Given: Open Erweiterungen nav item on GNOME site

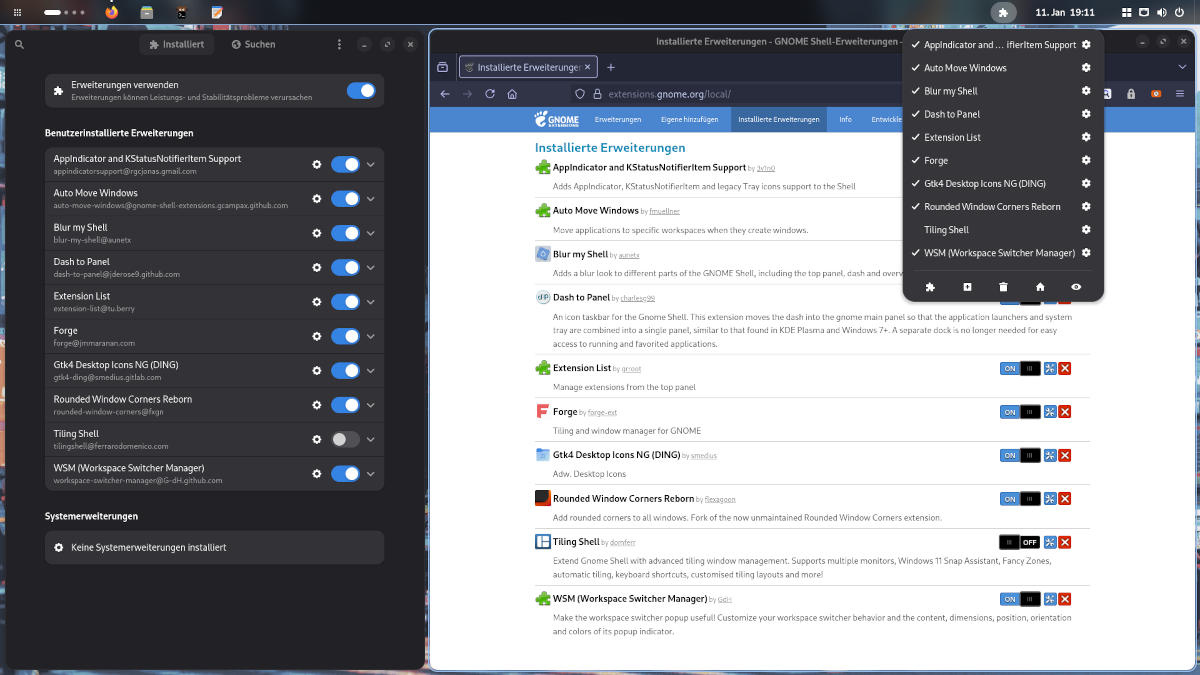Looking at the screenshot, I should pyautogui.click(x=618, y=119).
